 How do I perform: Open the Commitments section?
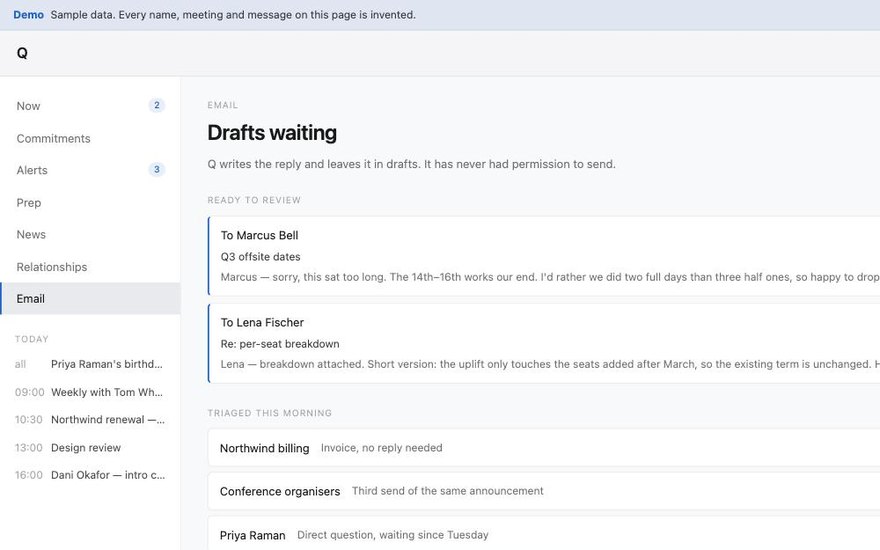[x=90, y=139]
